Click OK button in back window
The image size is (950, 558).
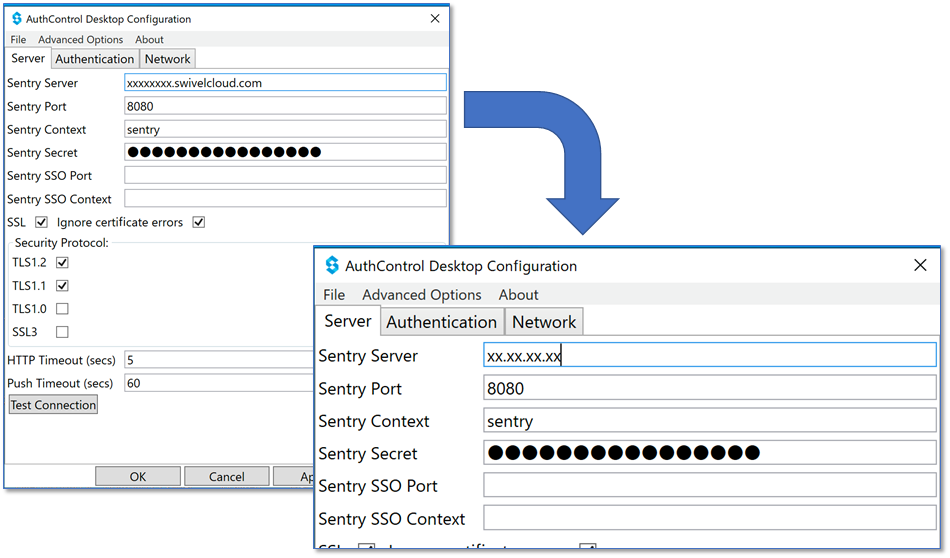click(138, 476)
